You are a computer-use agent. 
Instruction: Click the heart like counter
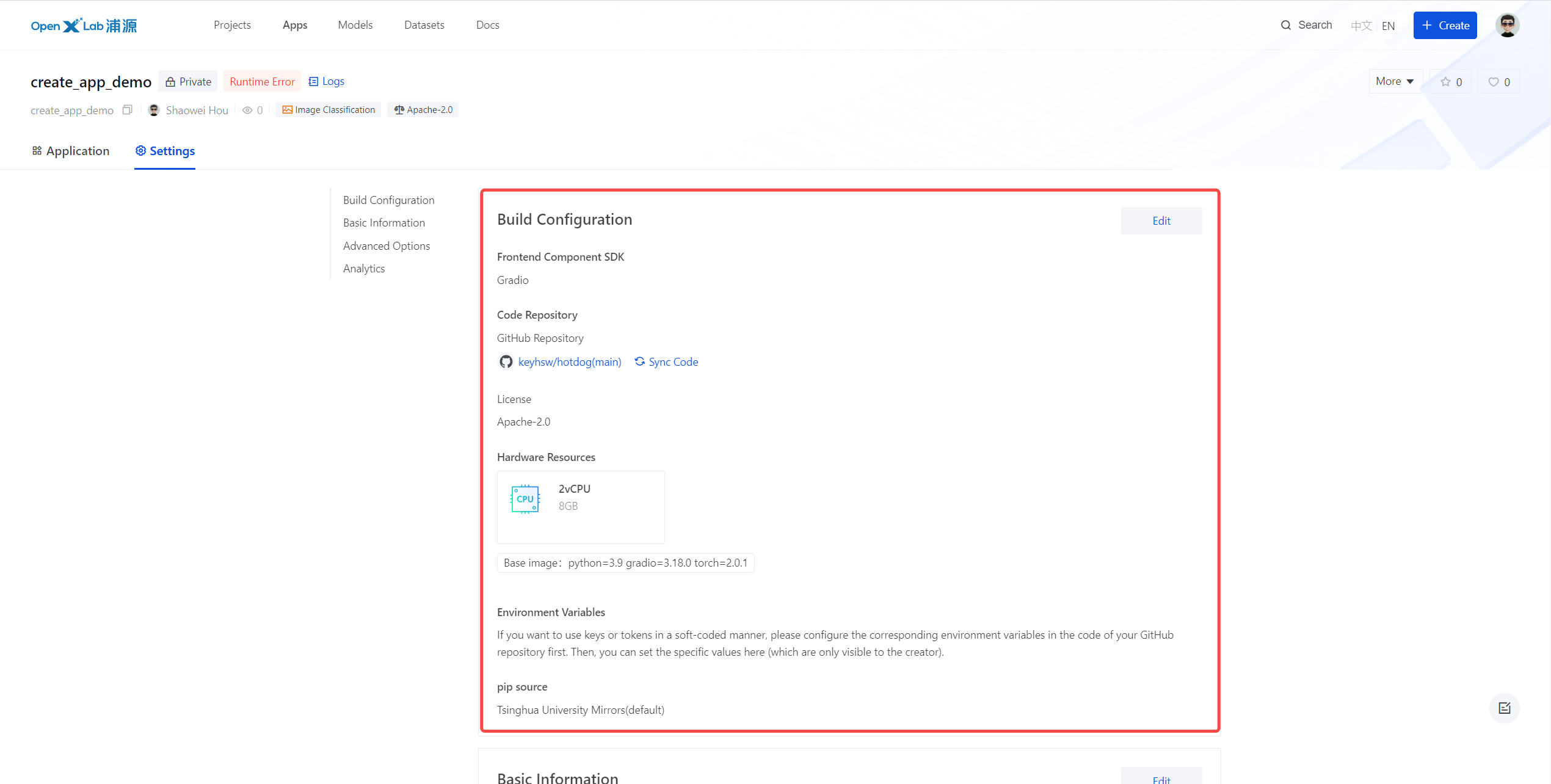[1499, 82]
